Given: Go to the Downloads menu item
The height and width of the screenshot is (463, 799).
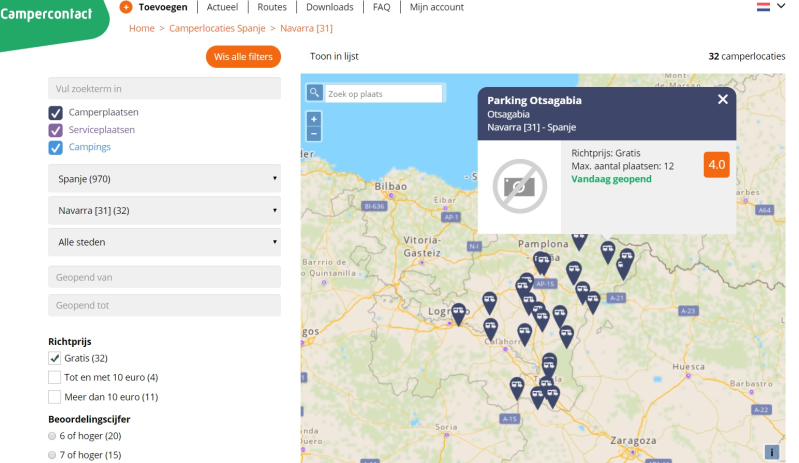Looking at the screenshot, I should (329, 7).
